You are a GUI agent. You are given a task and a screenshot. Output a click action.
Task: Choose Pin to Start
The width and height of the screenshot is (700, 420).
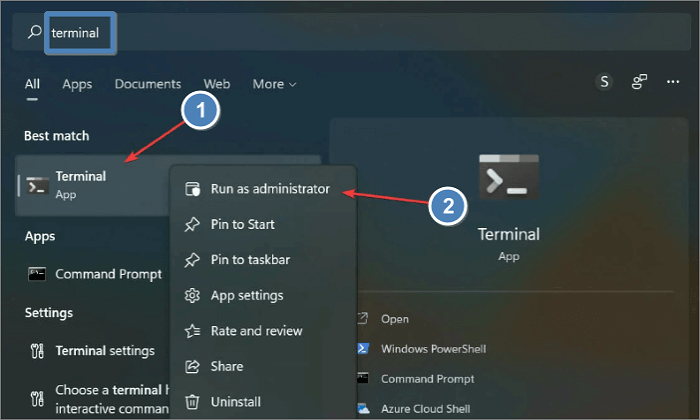(263, 224)
